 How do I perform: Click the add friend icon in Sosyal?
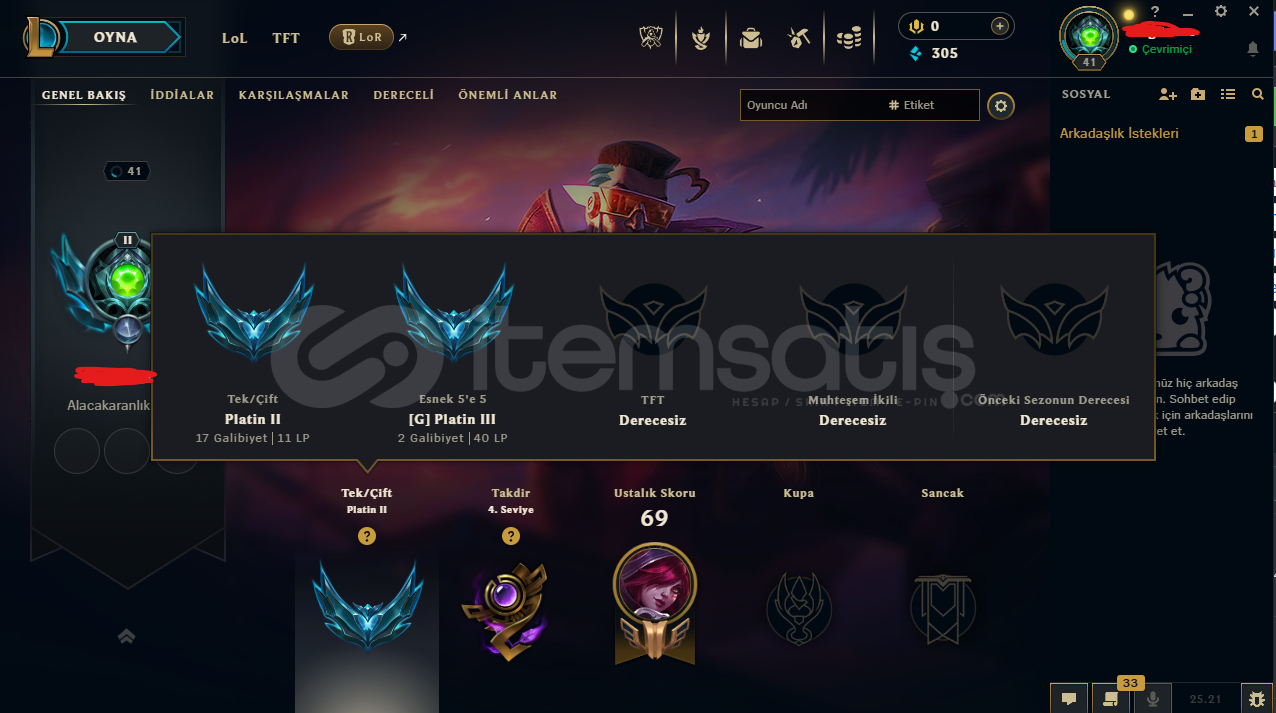[1168, 94]
